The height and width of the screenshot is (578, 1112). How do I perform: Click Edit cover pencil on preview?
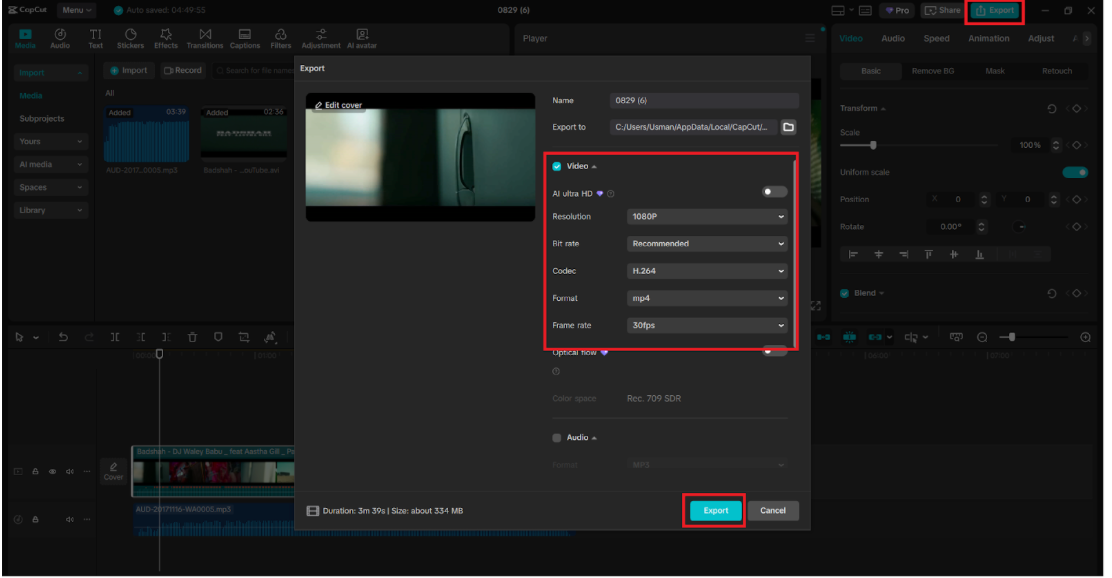click(319, 105)
